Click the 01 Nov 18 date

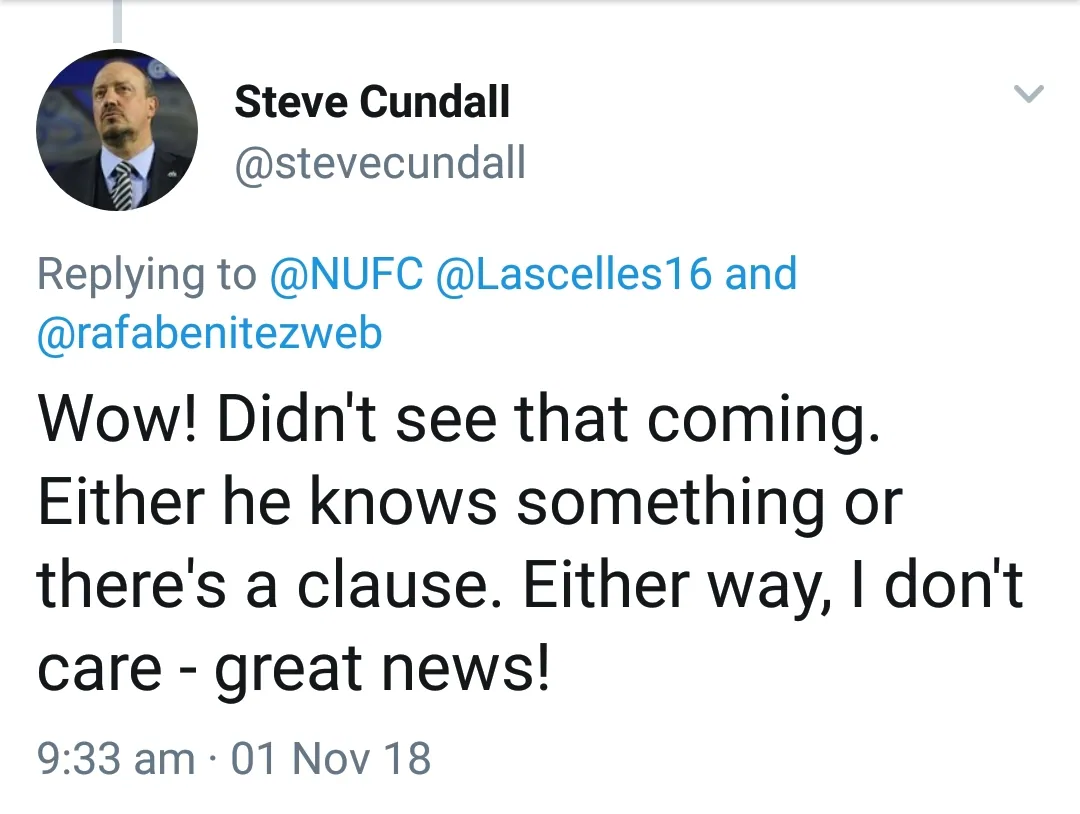[x=331, y=758]
